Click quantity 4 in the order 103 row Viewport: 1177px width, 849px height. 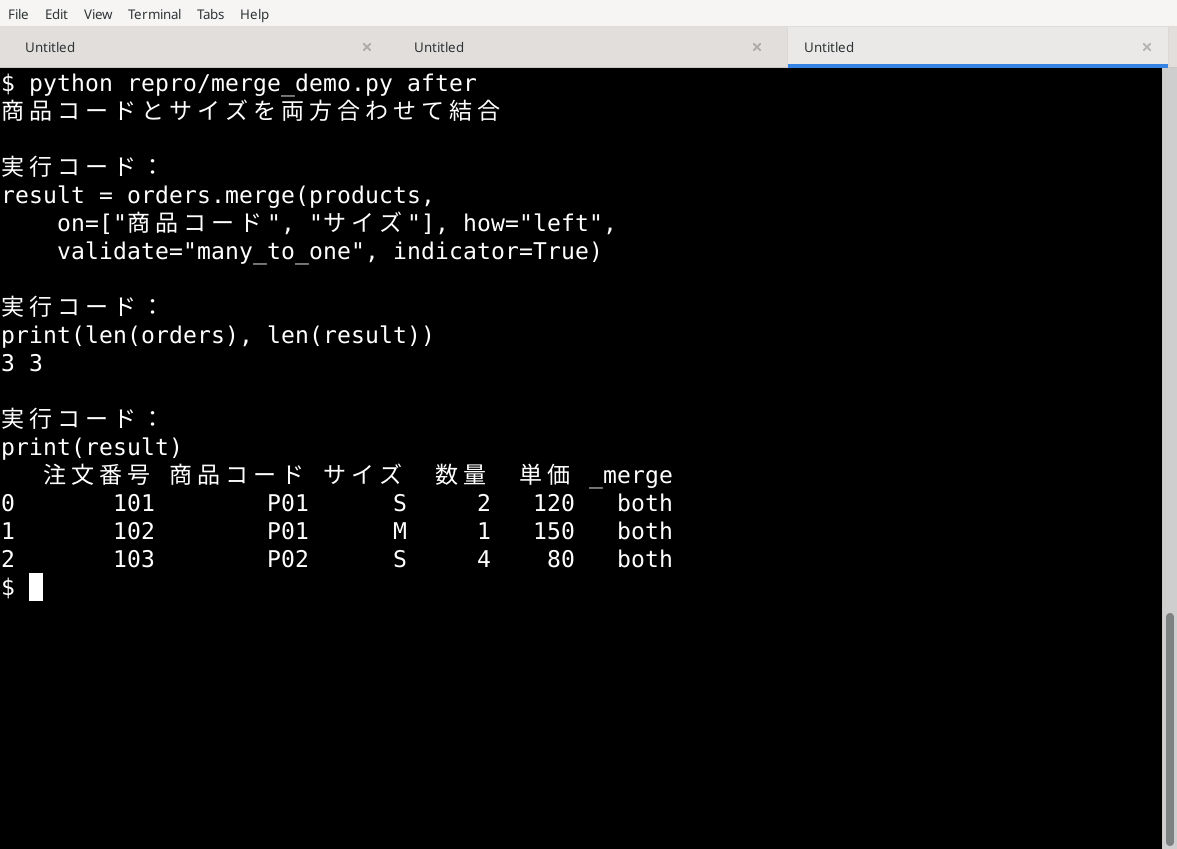click(484, 559)
